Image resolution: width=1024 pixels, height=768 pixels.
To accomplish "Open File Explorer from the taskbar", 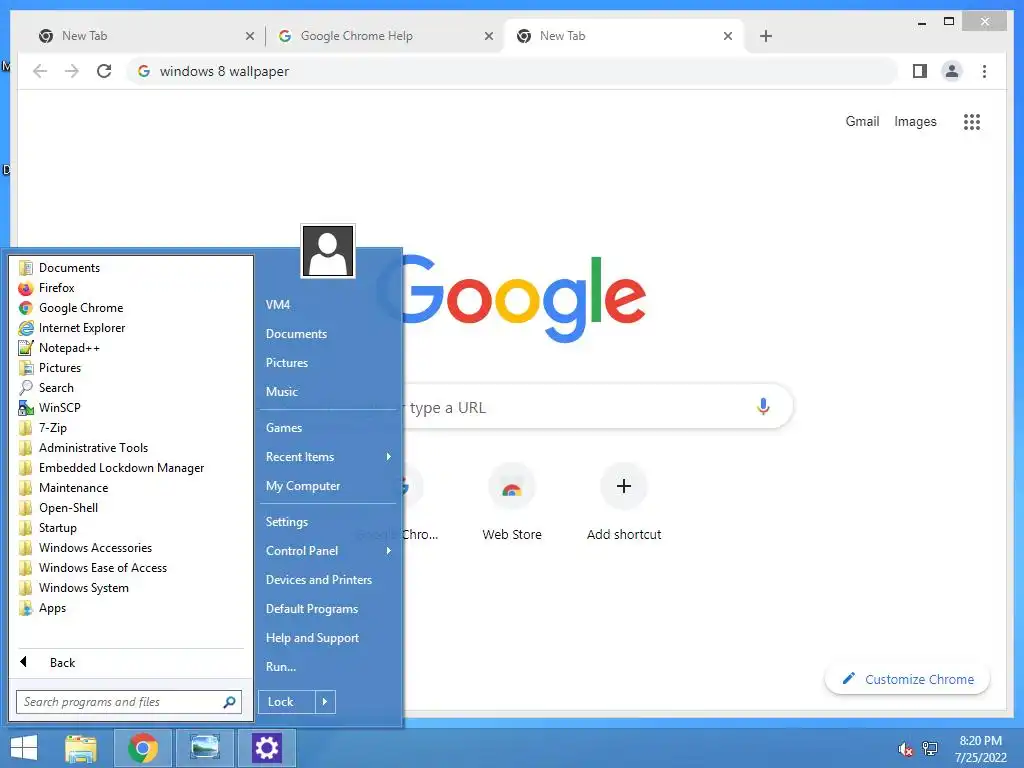I will (x=81, y=748).
